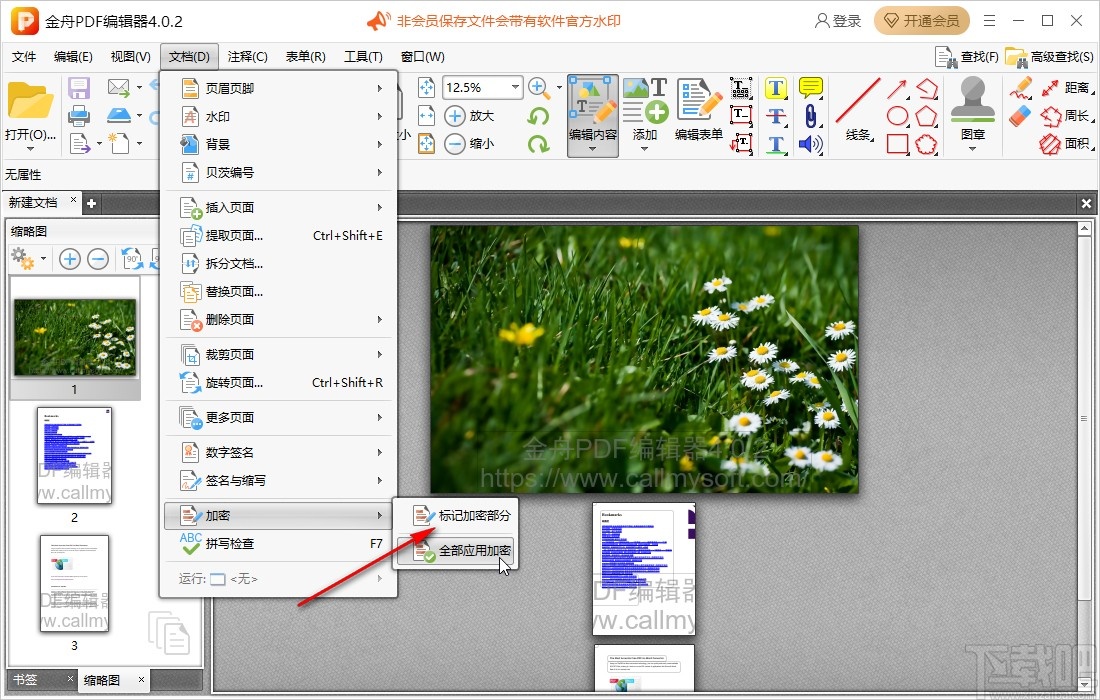Screen dimensions: 1100x700
Task: Click the paperclip attachment icon
Action: (x=810, y=116)
